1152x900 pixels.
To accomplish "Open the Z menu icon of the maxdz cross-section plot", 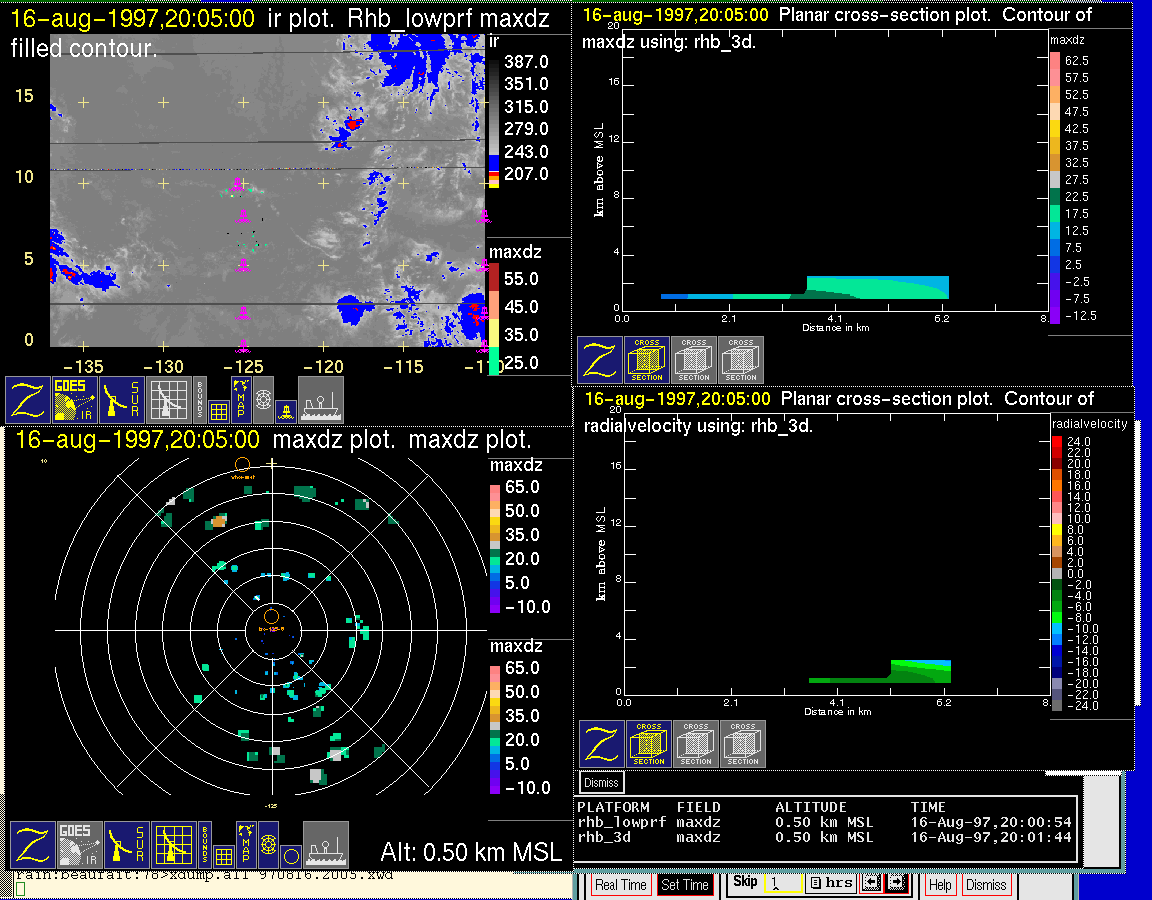I will point(599,360).
